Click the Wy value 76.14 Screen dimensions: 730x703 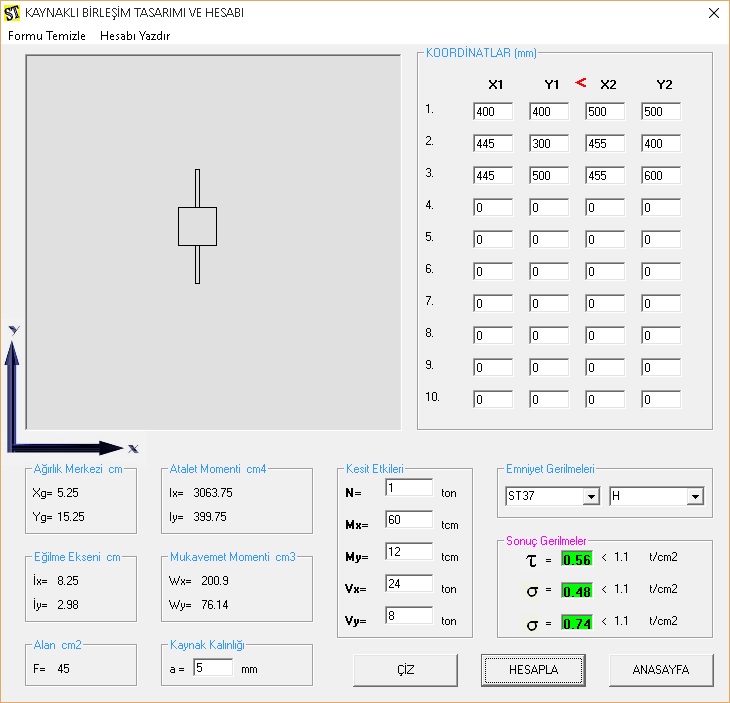click(x=215, y=605)
